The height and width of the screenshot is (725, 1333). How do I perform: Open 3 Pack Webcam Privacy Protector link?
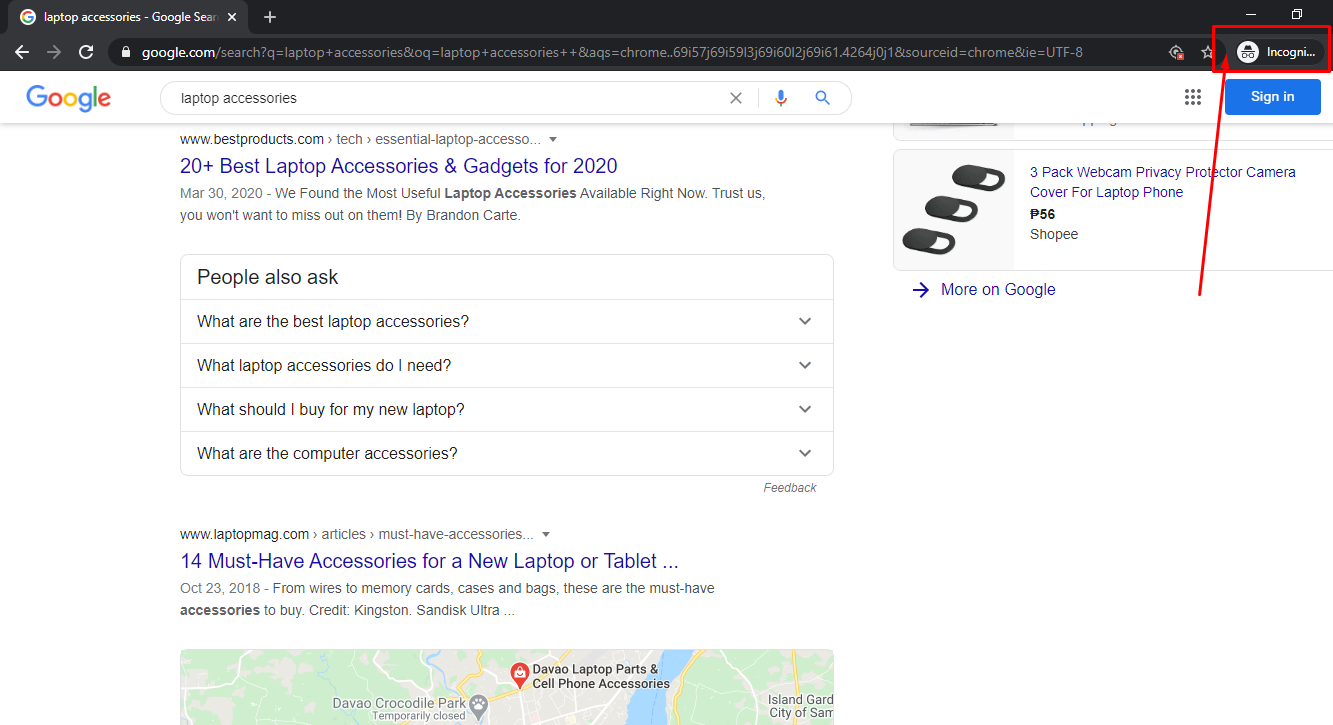(1163, 182)
